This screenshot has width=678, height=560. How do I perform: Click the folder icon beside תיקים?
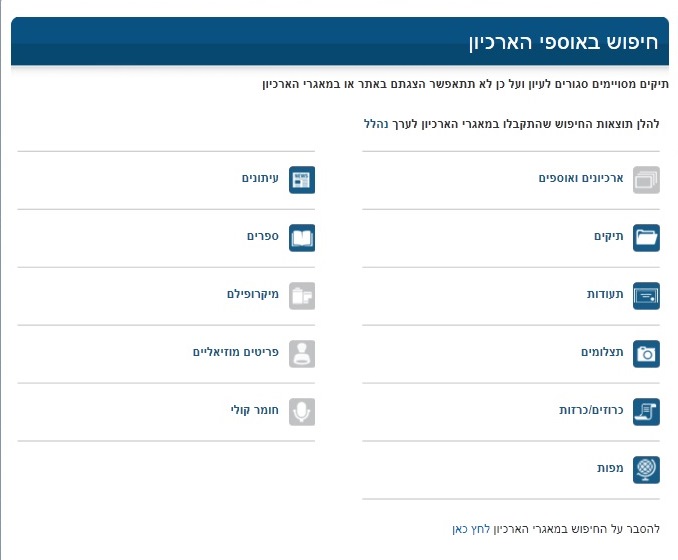click(x=647, y=238)
